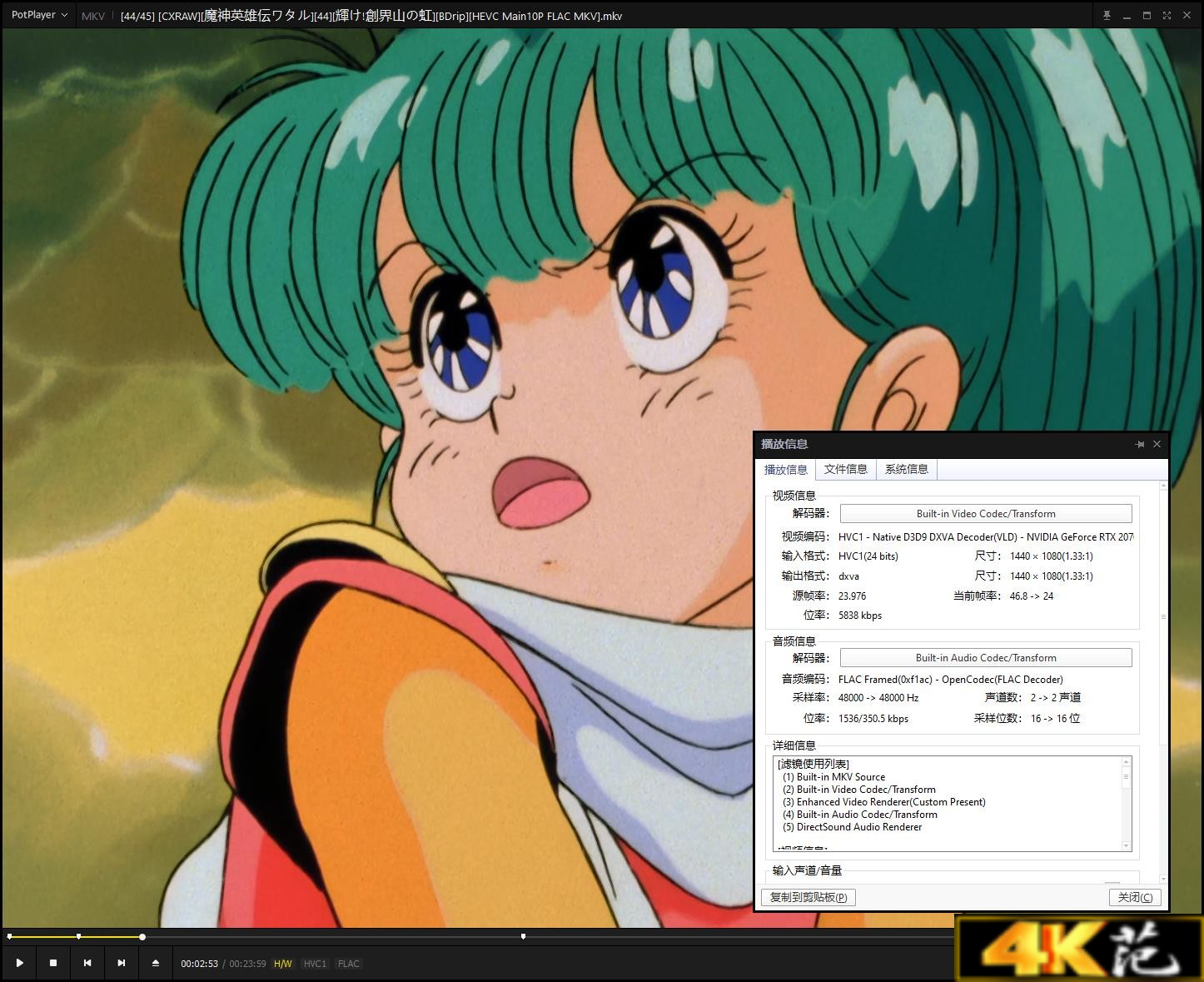Select 'Built-in MKV Source' filter row
This screenshot has width=1204, height=982.
834,777
